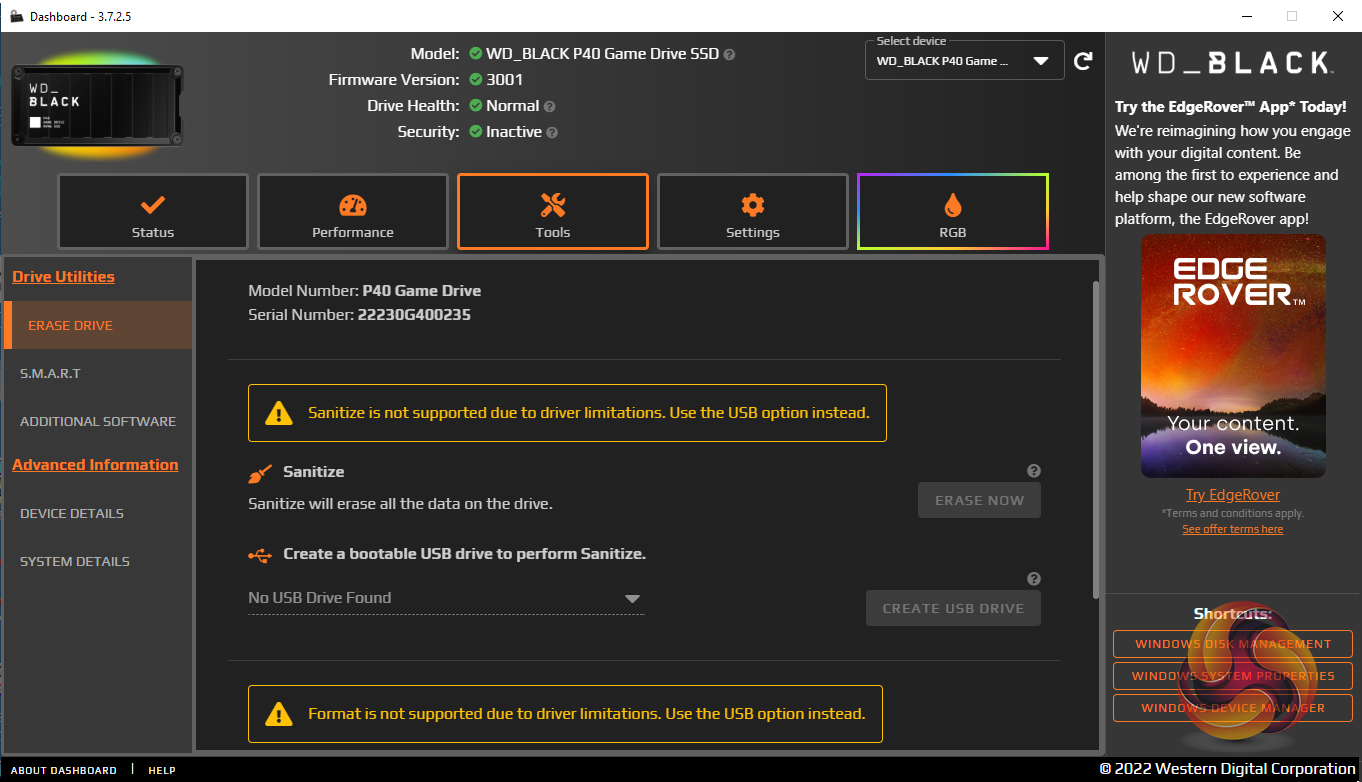Click the firmware version 3001
1362x782 pixels.
click(x=504, y=80)
